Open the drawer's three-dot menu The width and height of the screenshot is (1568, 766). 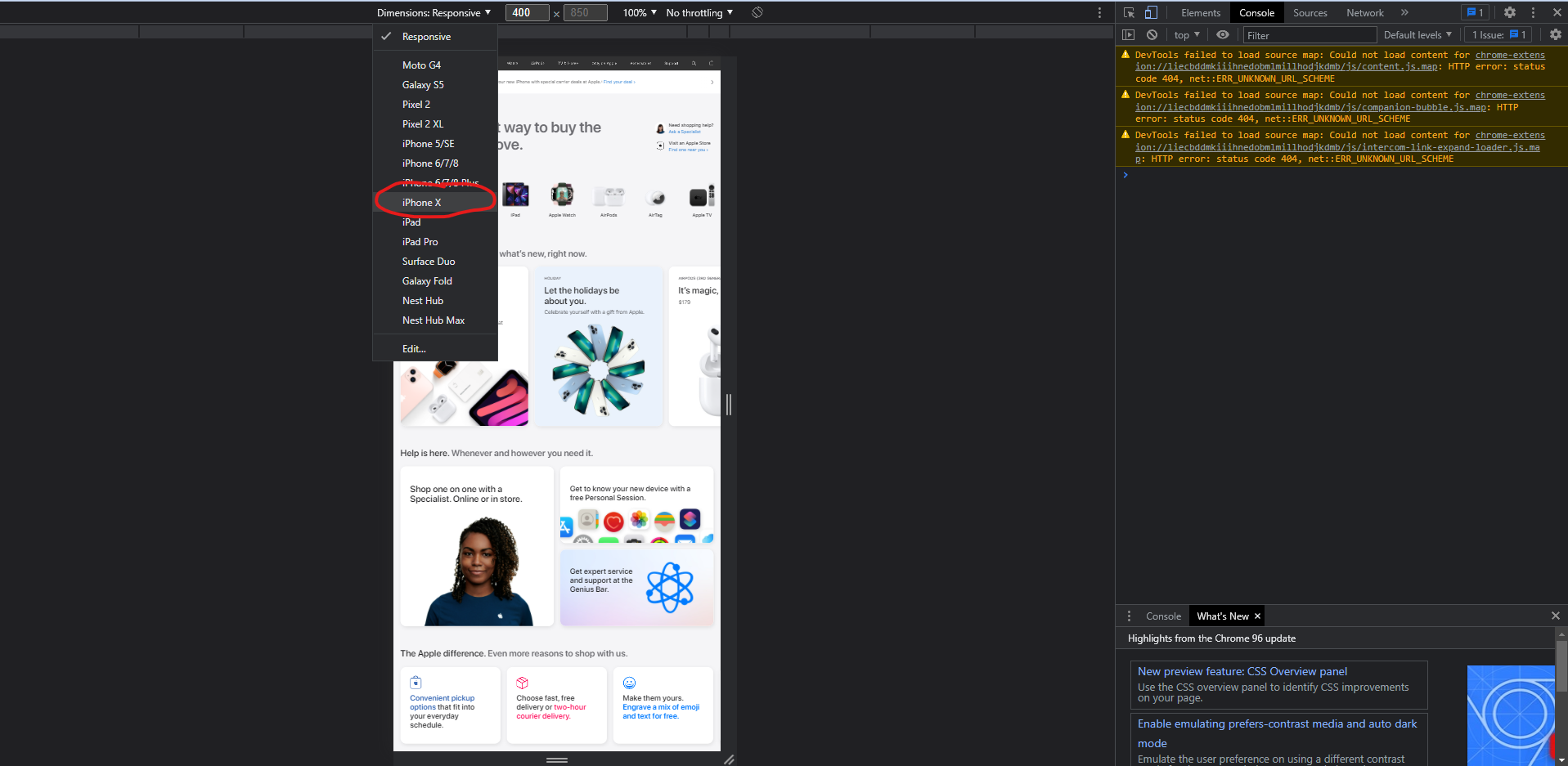point(1129,616)
